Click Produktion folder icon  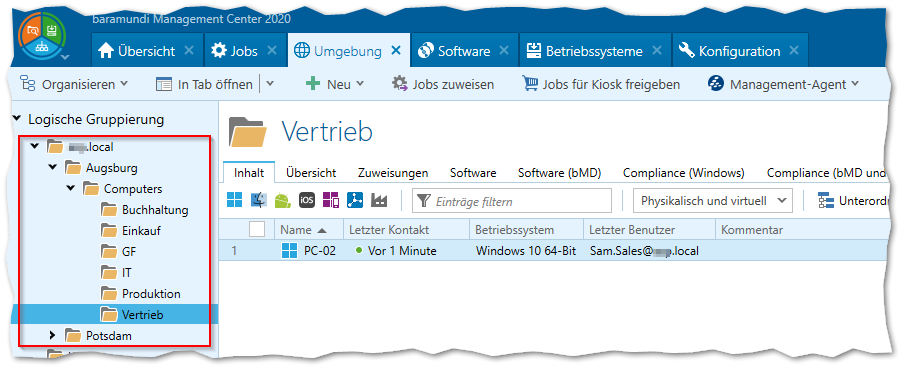coord(109,294)
